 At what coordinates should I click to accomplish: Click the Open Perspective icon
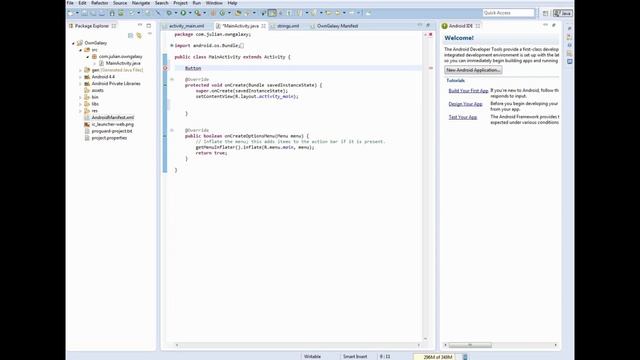pos(545,13)
